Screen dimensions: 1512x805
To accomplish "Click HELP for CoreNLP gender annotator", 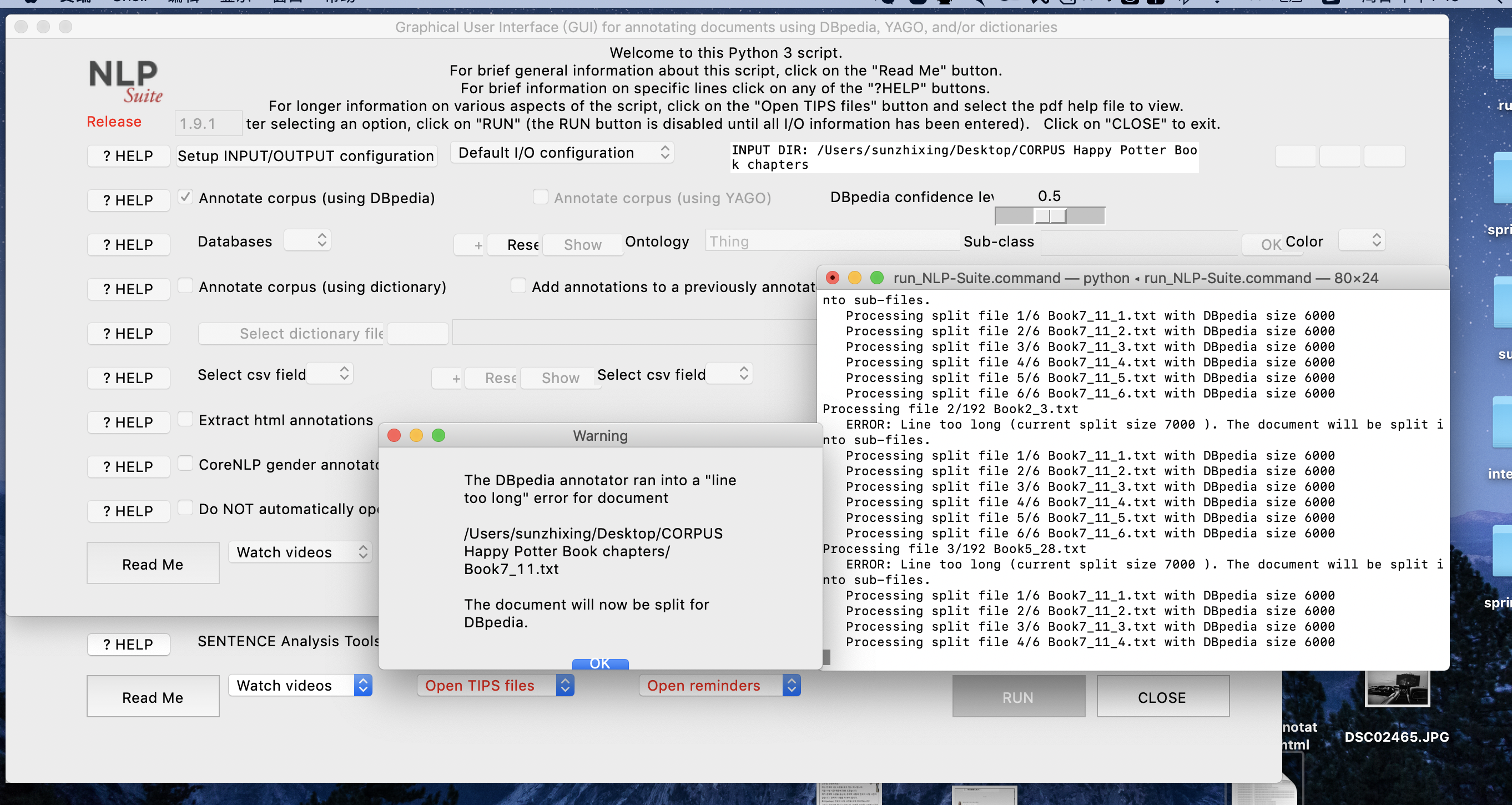I will (128, 467).
